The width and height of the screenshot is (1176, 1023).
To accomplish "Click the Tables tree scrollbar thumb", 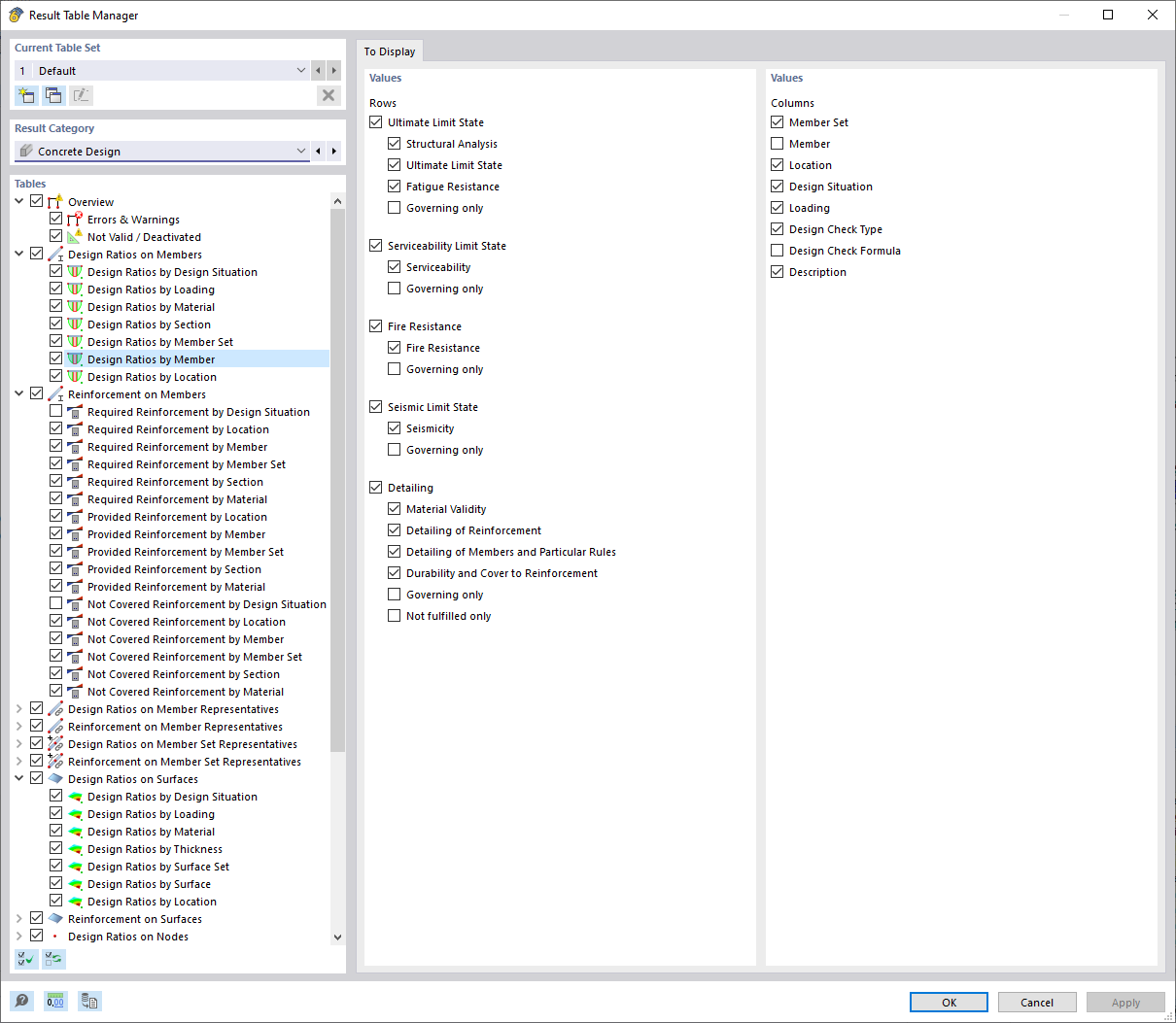I will click(x=337, y=480).
